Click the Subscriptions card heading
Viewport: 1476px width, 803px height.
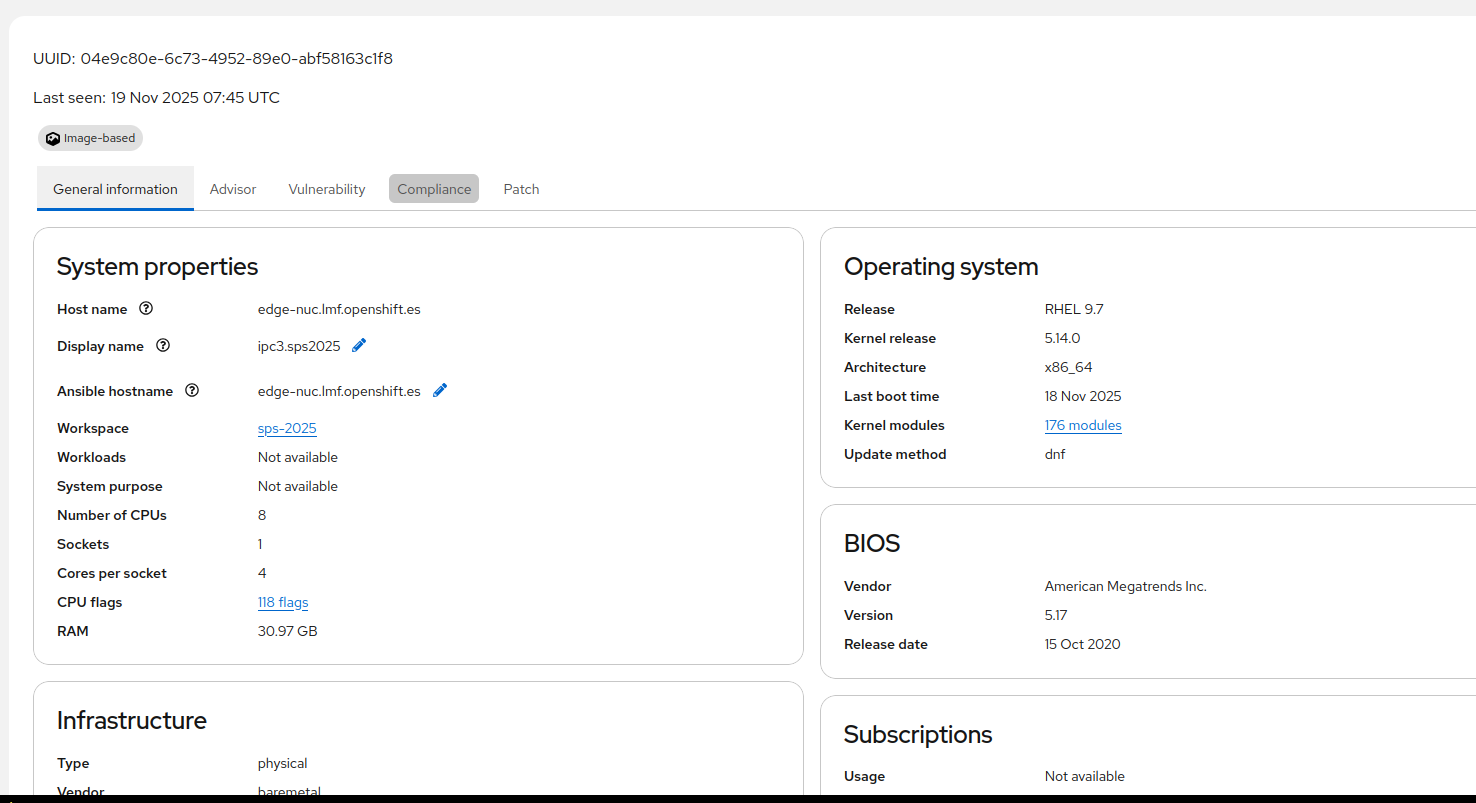[x=918, y=735]
